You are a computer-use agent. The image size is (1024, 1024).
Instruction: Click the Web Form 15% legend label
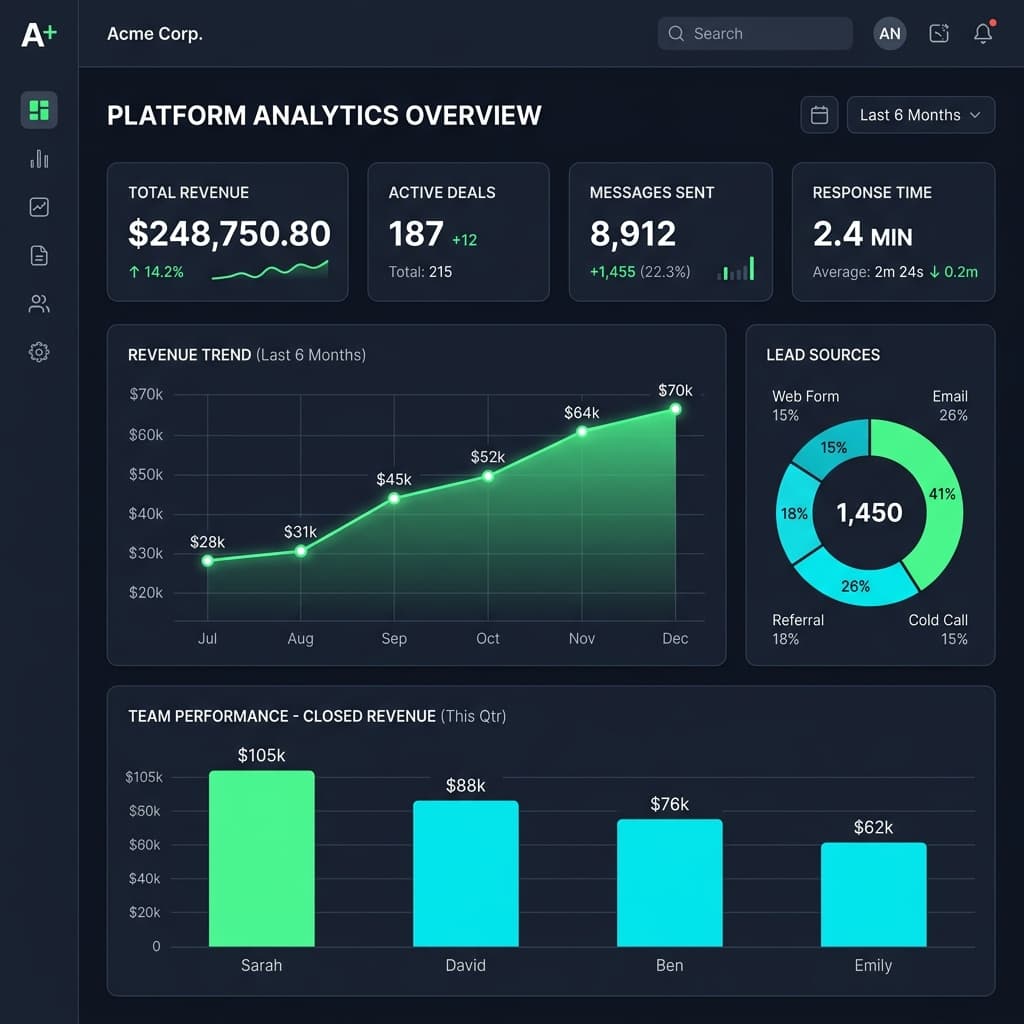tap(805, 406)
